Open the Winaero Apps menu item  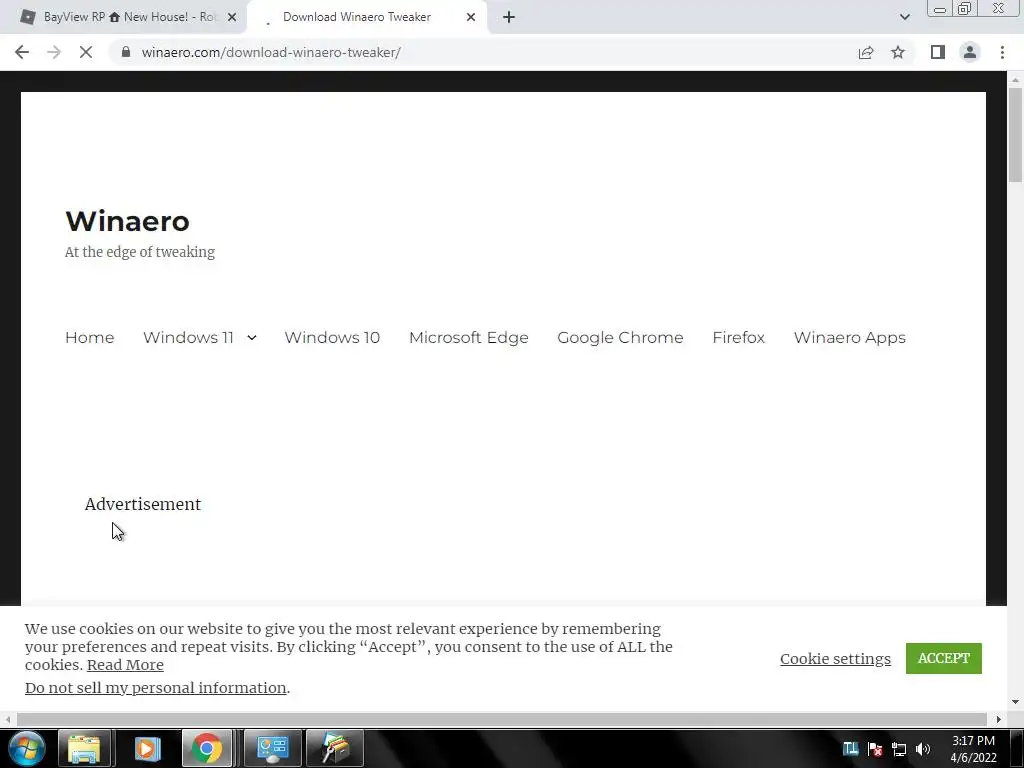point(850,338)
